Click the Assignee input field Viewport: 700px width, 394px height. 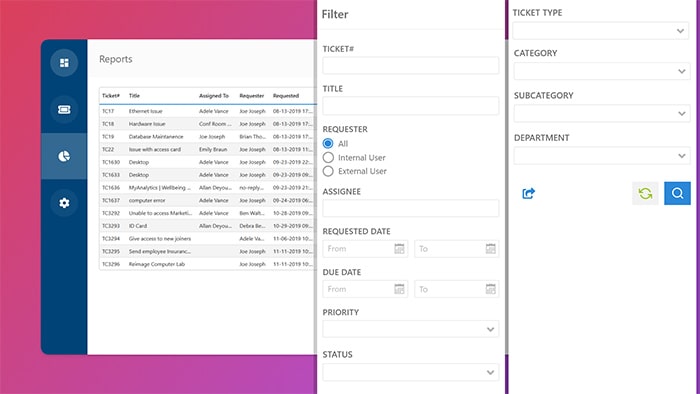pos(411,208)
